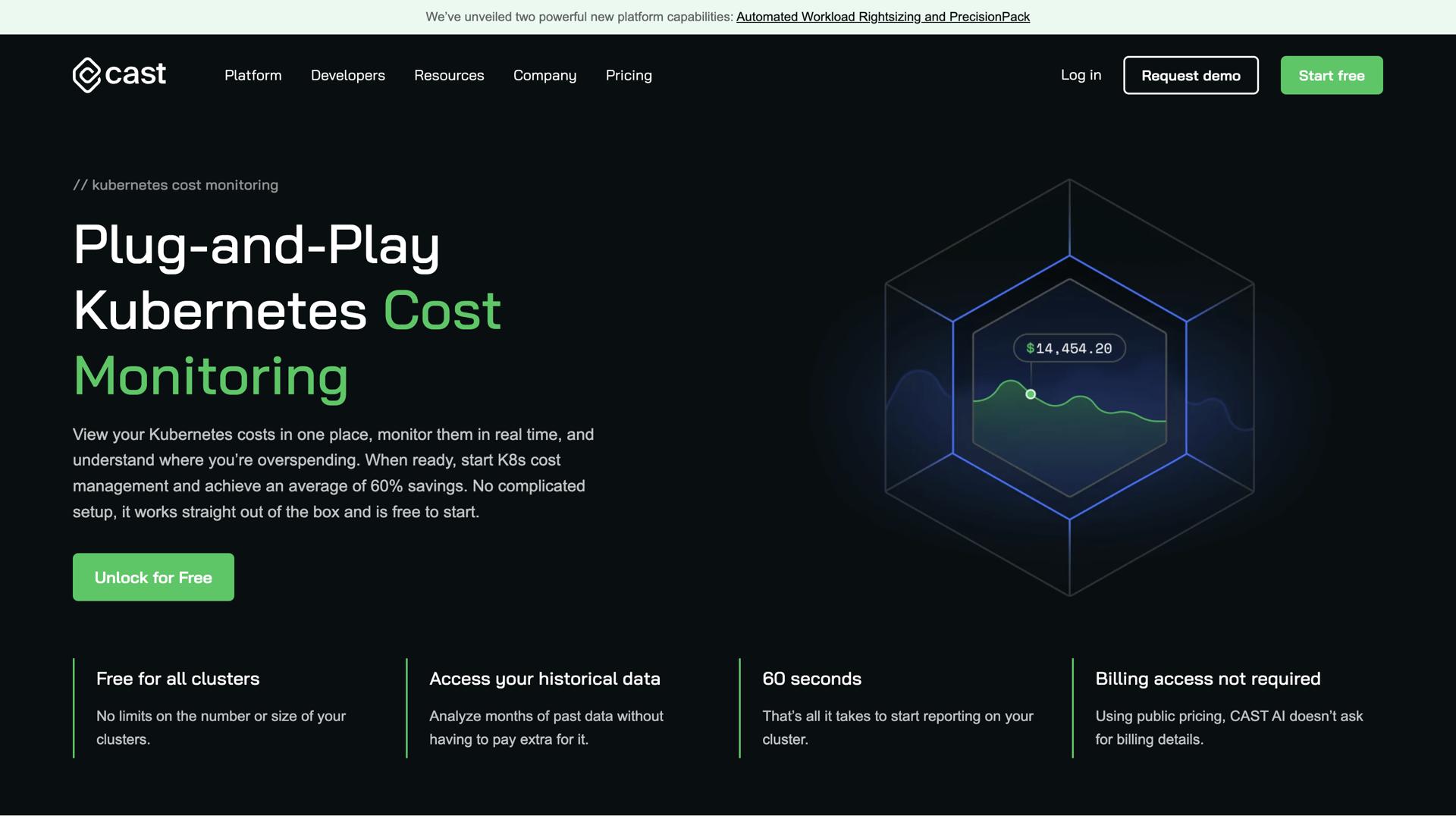
Task: Click the $14,454.20 price label
Action: point(1068,348)
